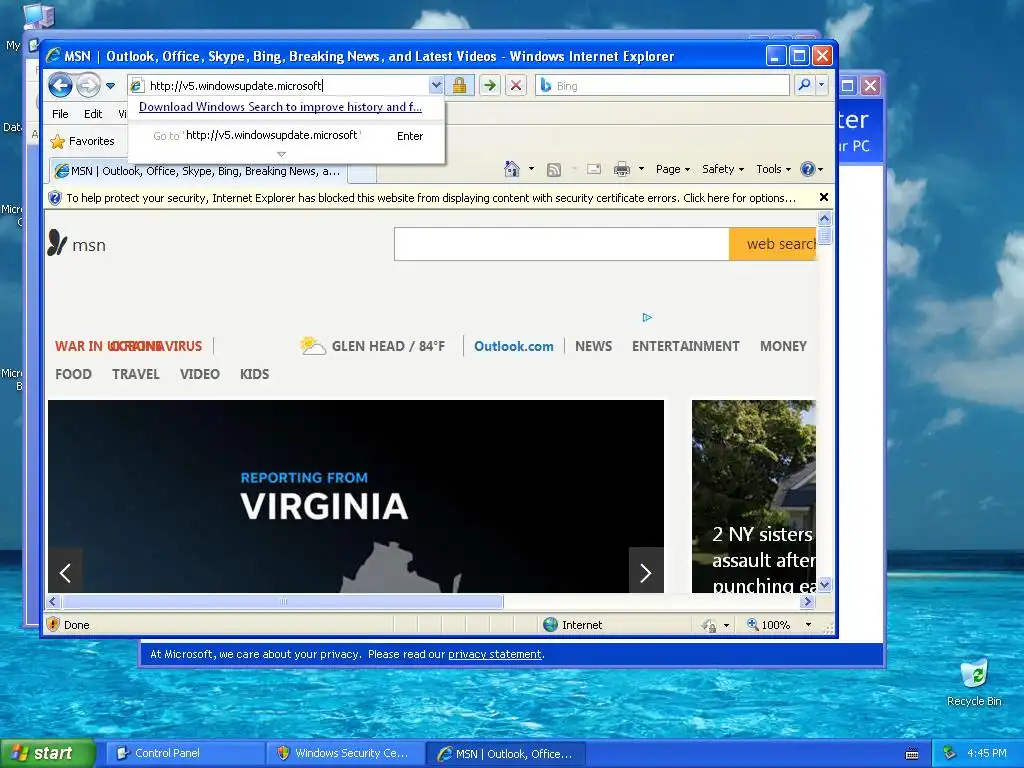
Task: Show next slide with right carousel arrow
Action: (645, 573)
